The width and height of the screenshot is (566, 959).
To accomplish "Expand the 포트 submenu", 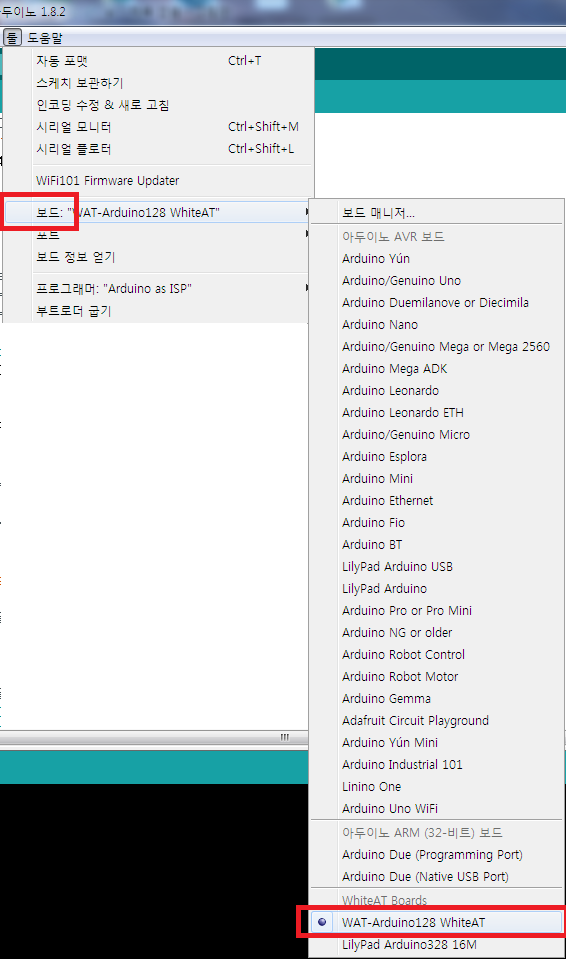I will point(158,234).
